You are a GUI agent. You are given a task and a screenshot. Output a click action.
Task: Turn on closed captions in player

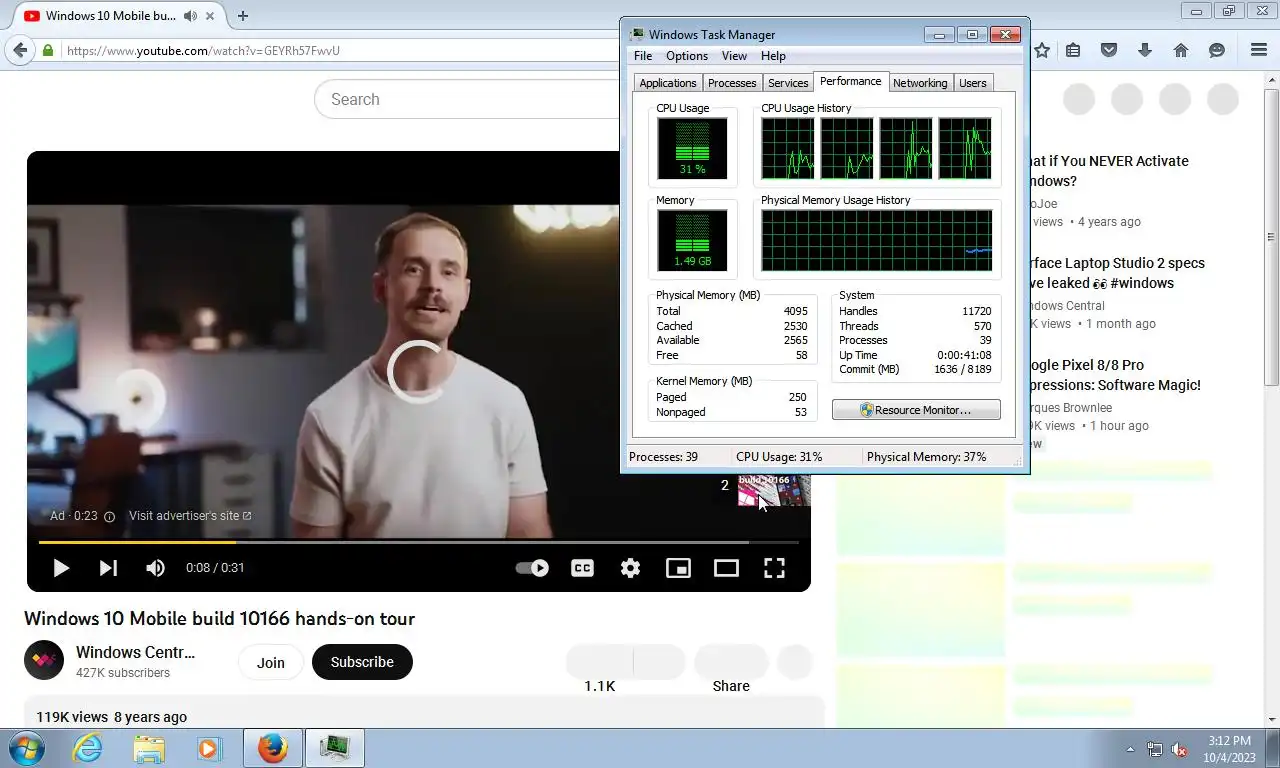pos(582,568)
